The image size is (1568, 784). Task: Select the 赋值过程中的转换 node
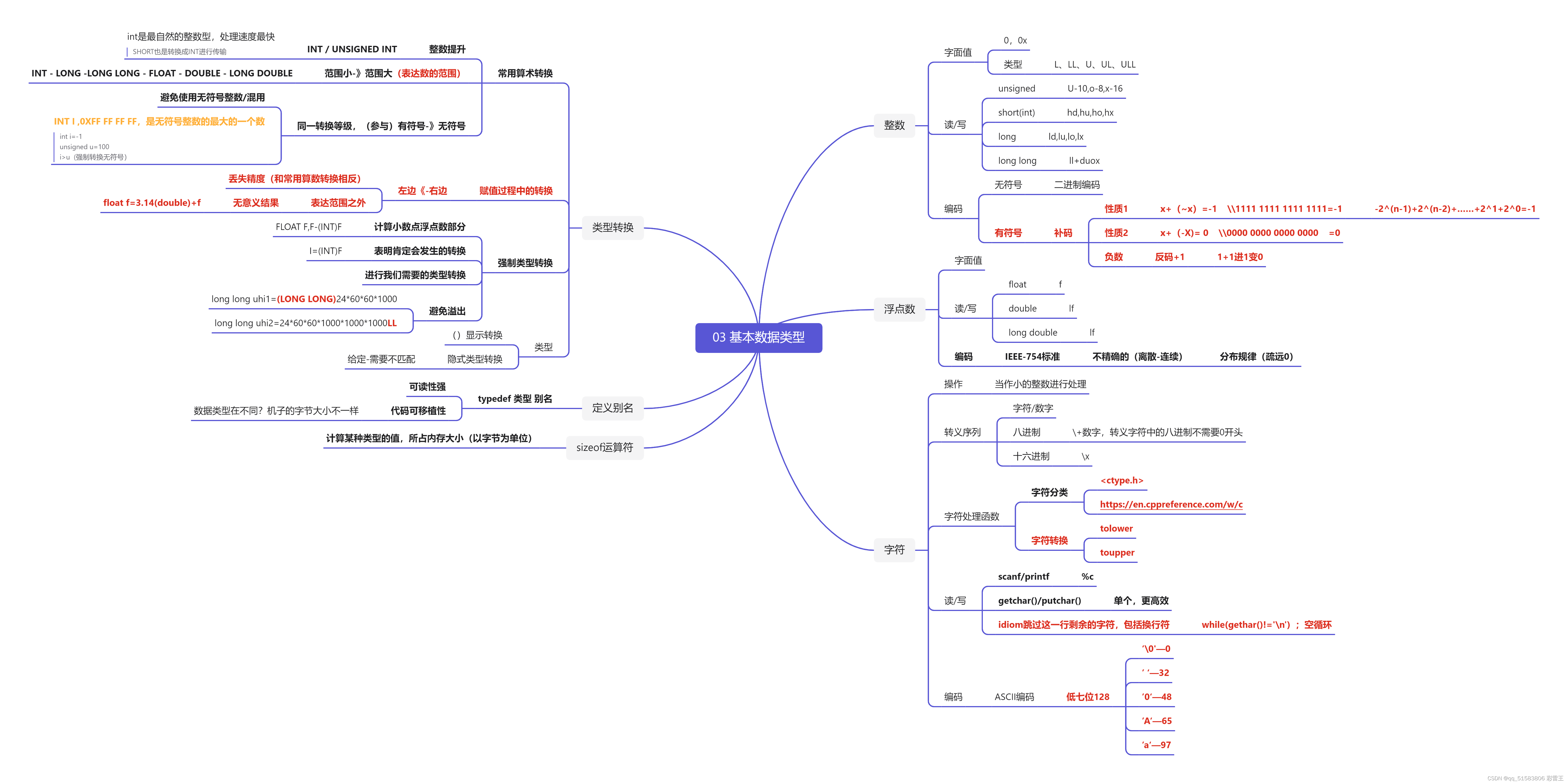click(x=516, y=191)
